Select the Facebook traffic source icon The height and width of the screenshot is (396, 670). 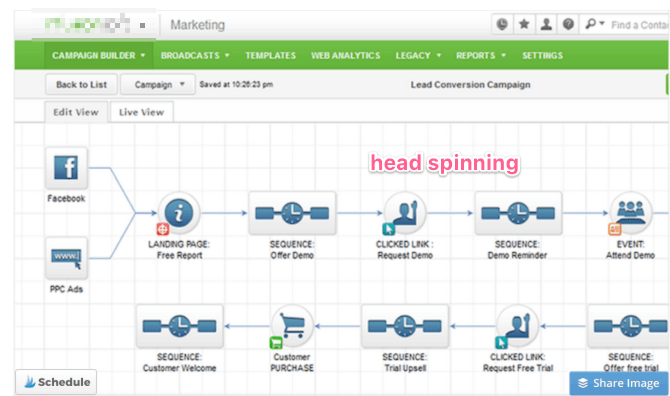click(x=66, y=168)
